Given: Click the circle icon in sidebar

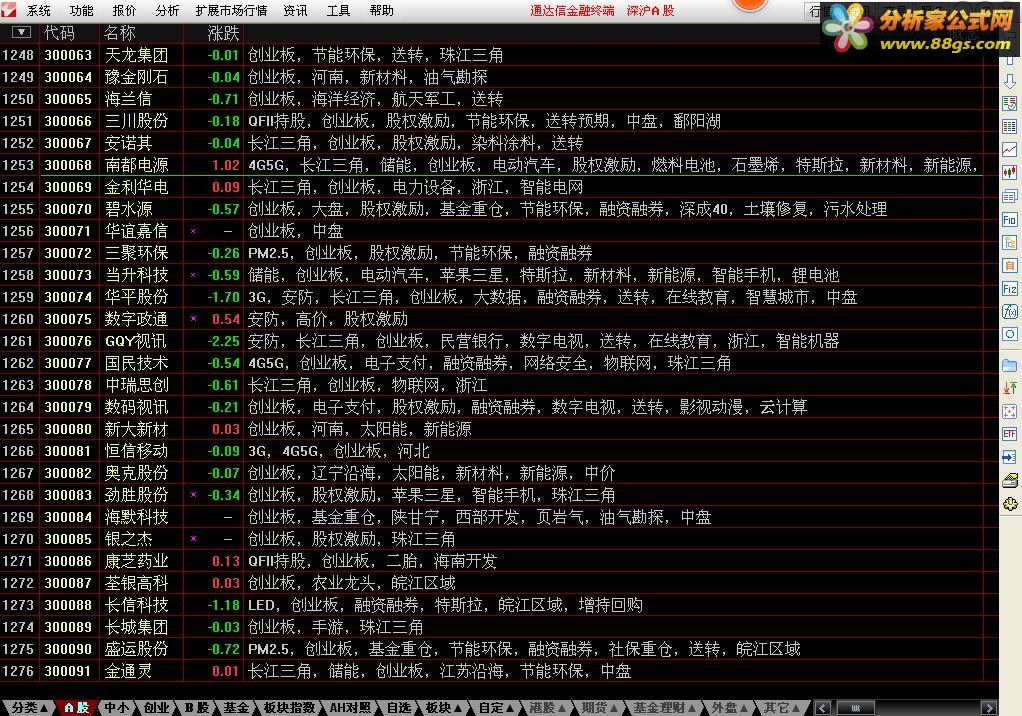Looking at the screenshot, I should [1009, 334].
